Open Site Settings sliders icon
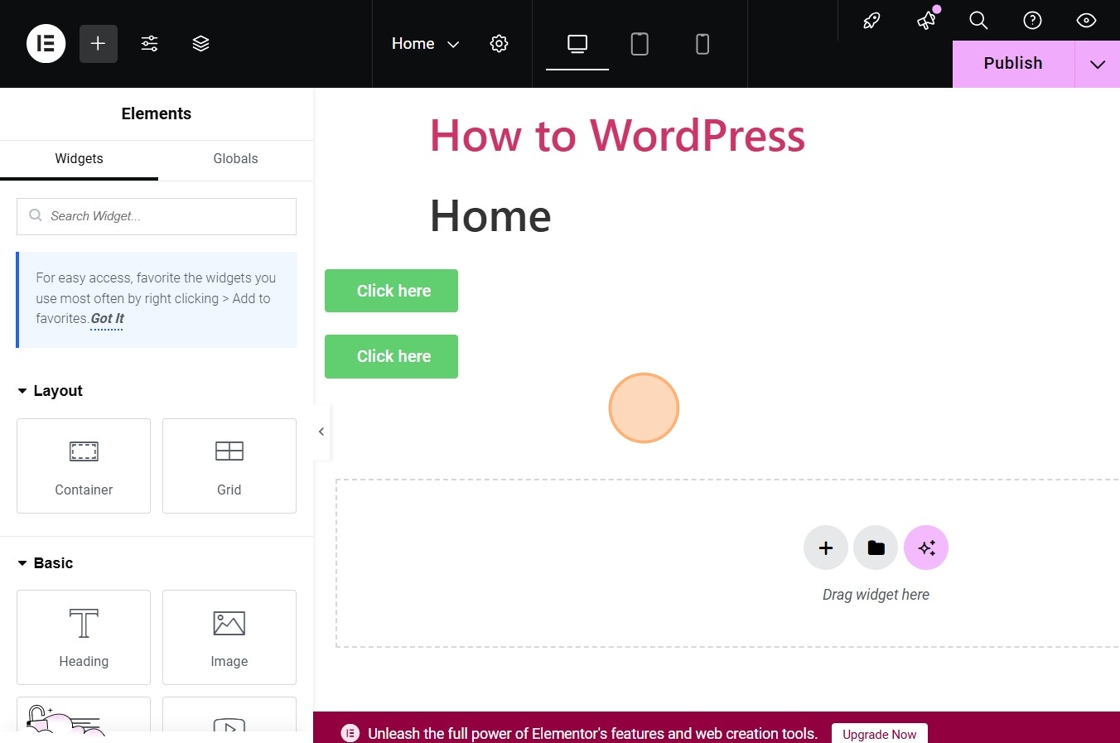Viewport: 1120px width, 743px height. (149, 44)
